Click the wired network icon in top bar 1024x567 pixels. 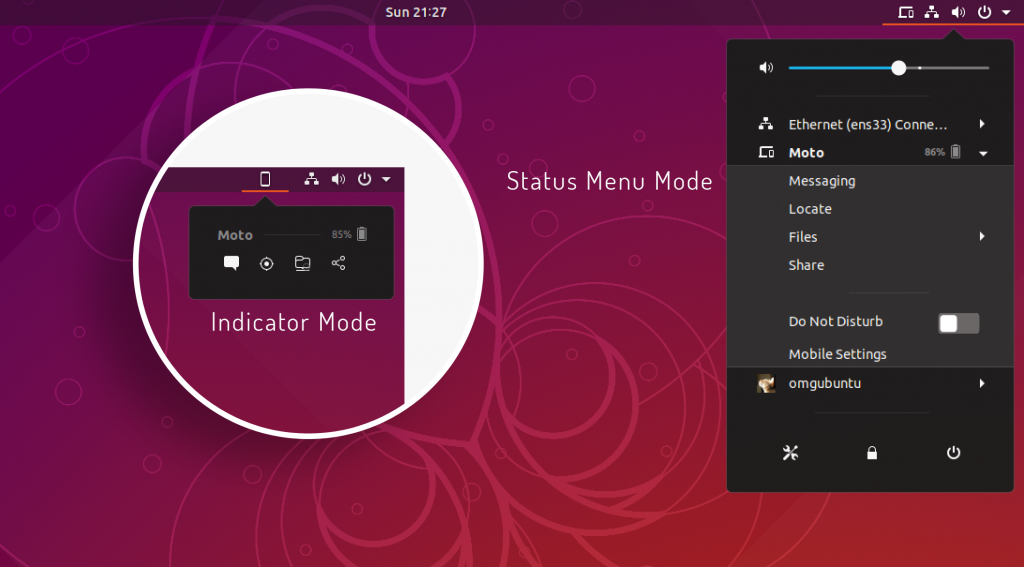[932, 12]
